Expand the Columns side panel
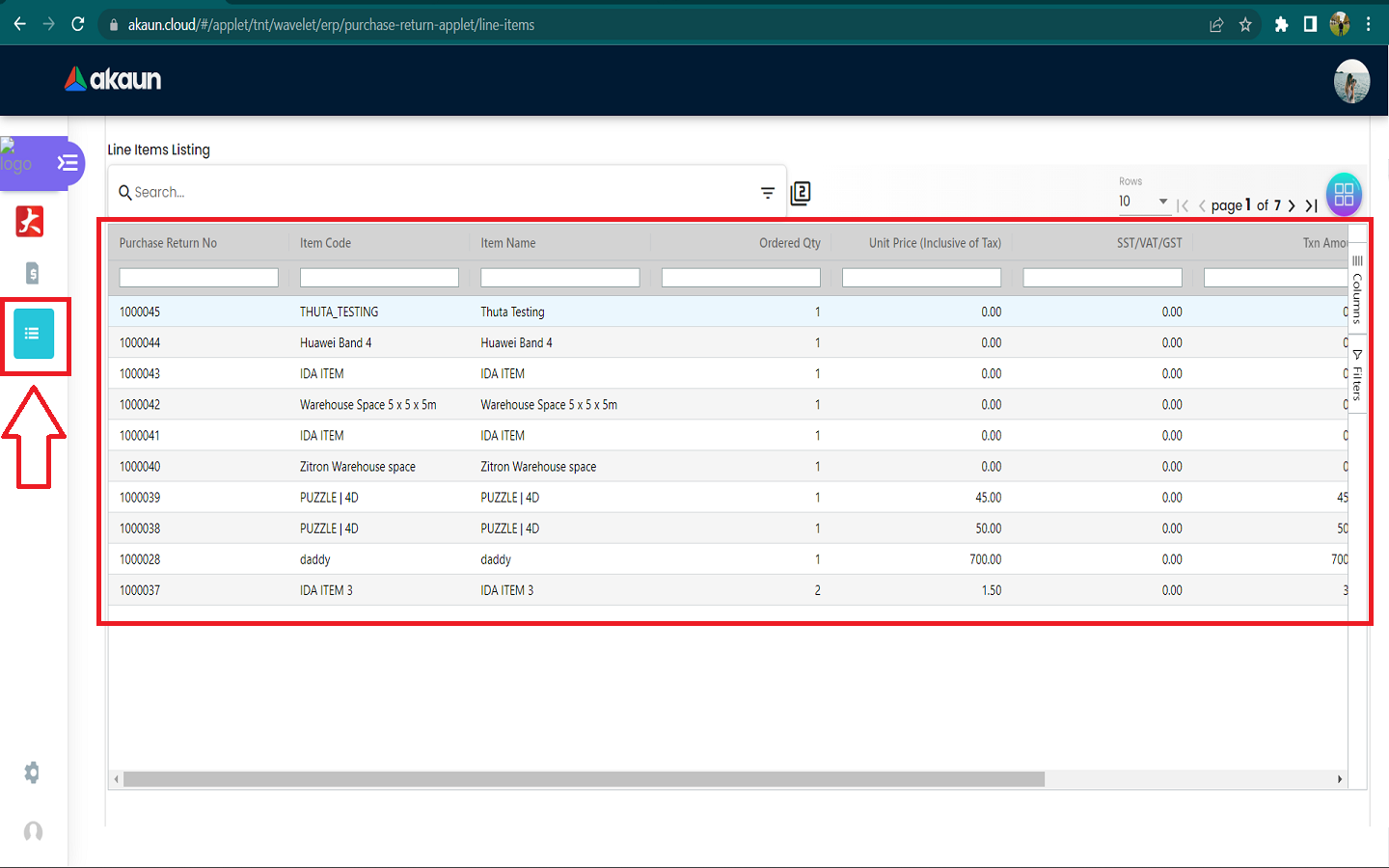Screen dimensions: 1389x868 click(x=1357, y=290)
